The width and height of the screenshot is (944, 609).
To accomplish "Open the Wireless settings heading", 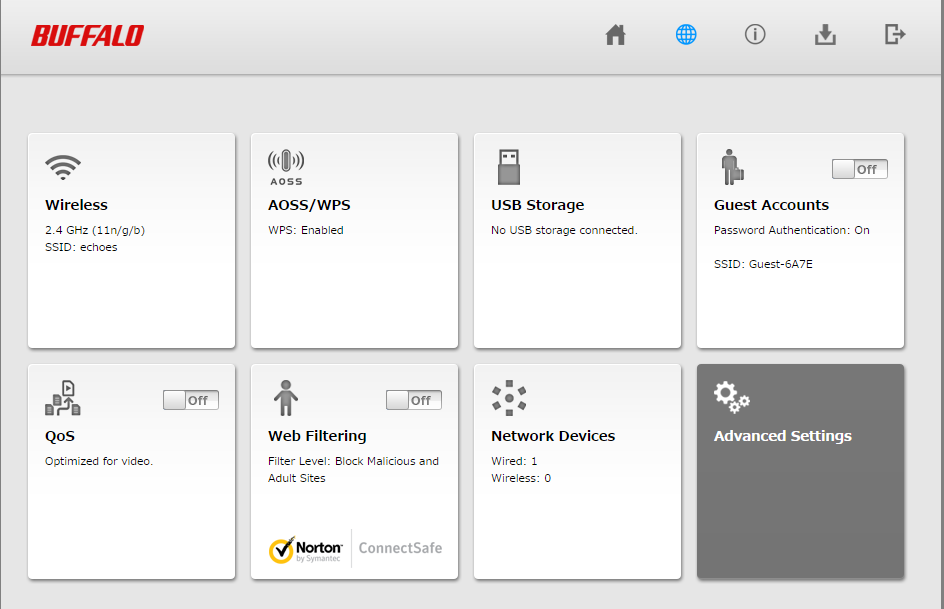I will pyautogui.click(x=76, y=205).
